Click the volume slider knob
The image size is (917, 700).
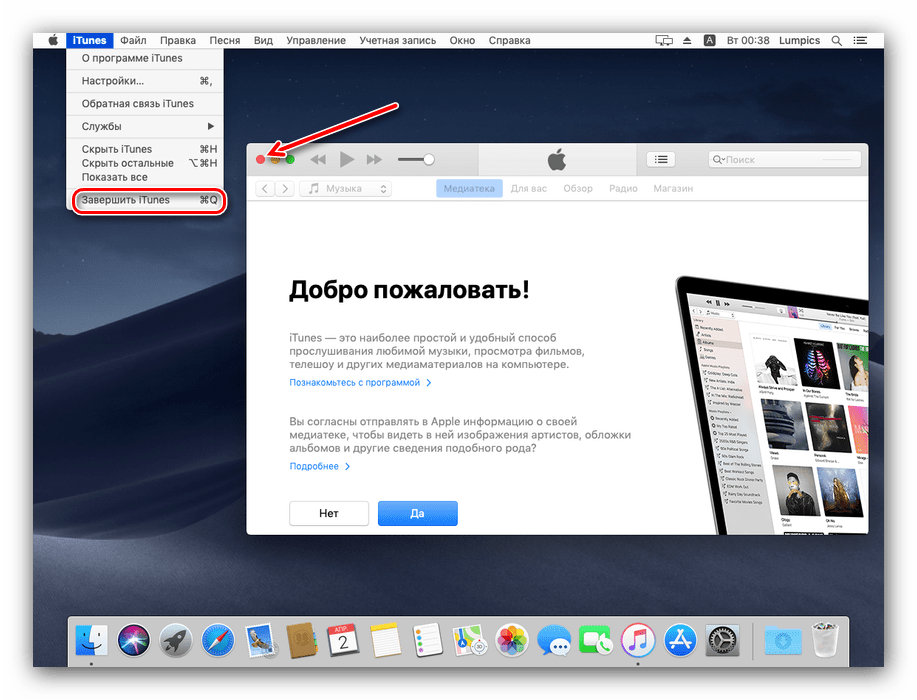429,159
